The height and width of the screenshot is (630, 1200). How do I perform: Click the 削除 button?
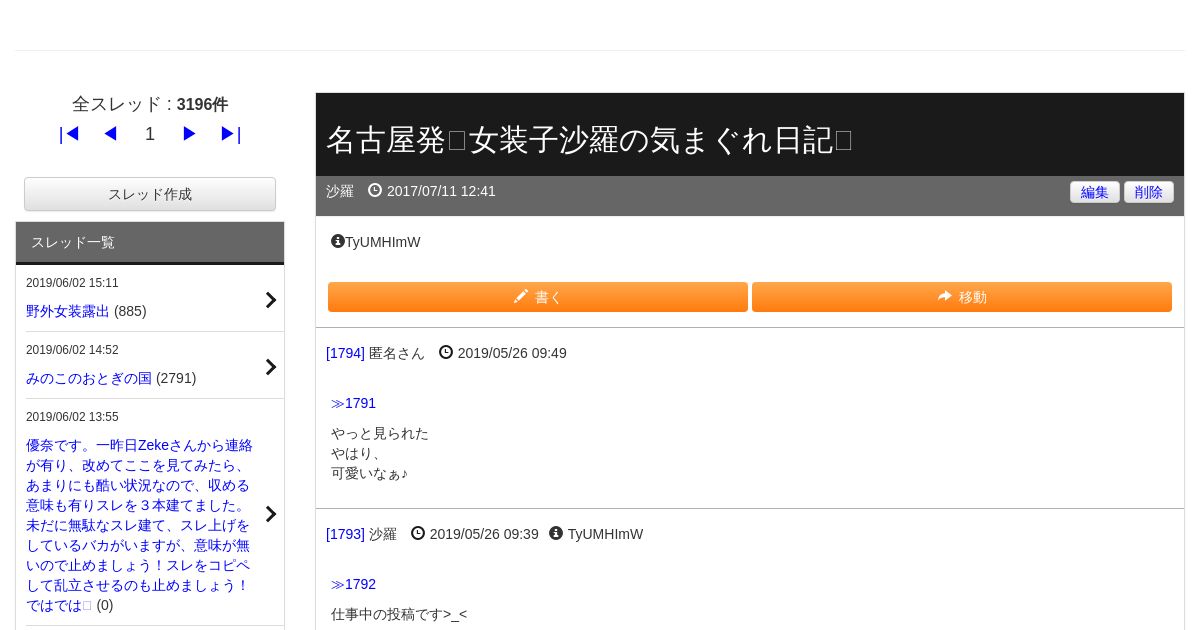pyautogui.click(x=1149, y=192)
